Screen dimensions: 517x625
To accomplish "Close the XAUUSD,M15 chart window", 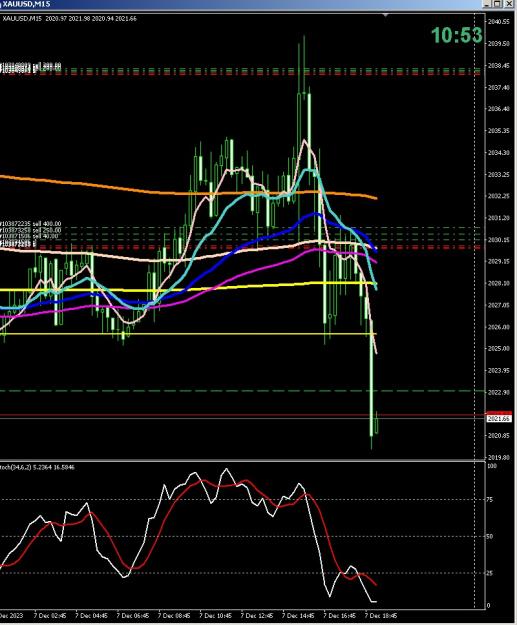I will (x=509, y=4).
